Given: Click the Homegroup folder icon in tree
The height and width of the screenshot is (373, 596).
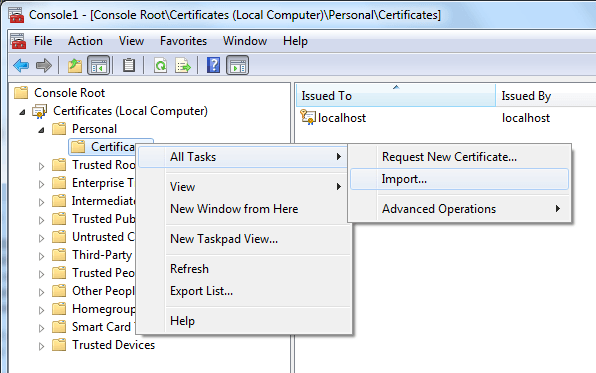Looking at the screenshot, I should 59,309.
